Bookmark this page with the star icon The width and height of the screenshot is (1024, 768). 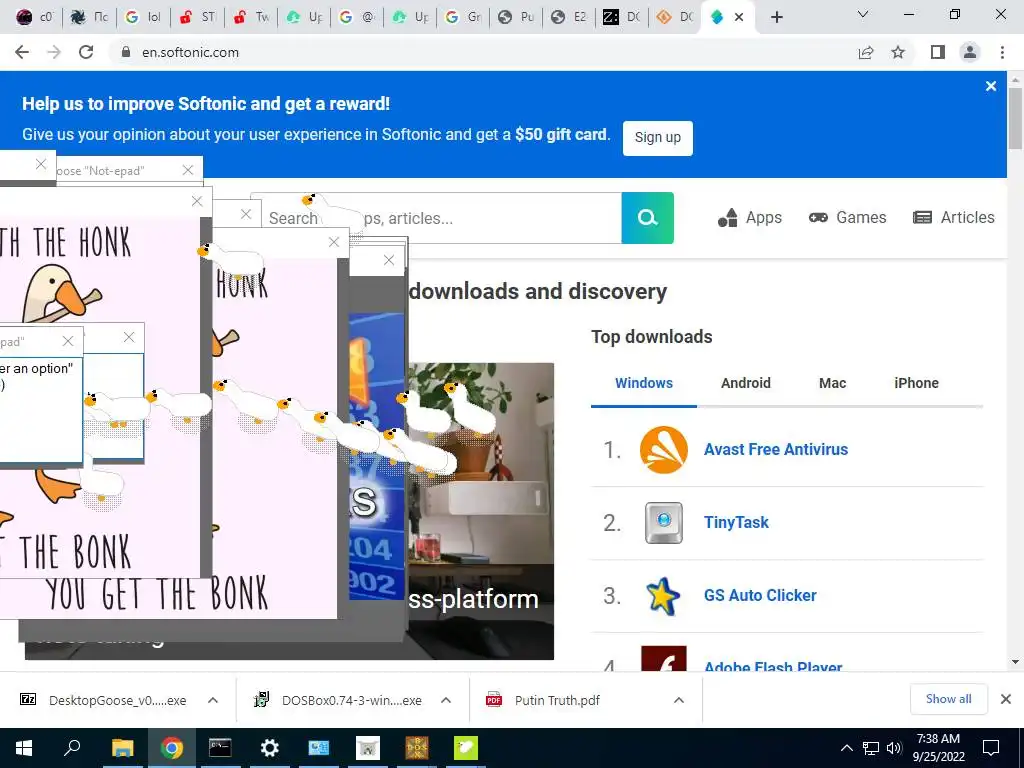pos(898,52)
